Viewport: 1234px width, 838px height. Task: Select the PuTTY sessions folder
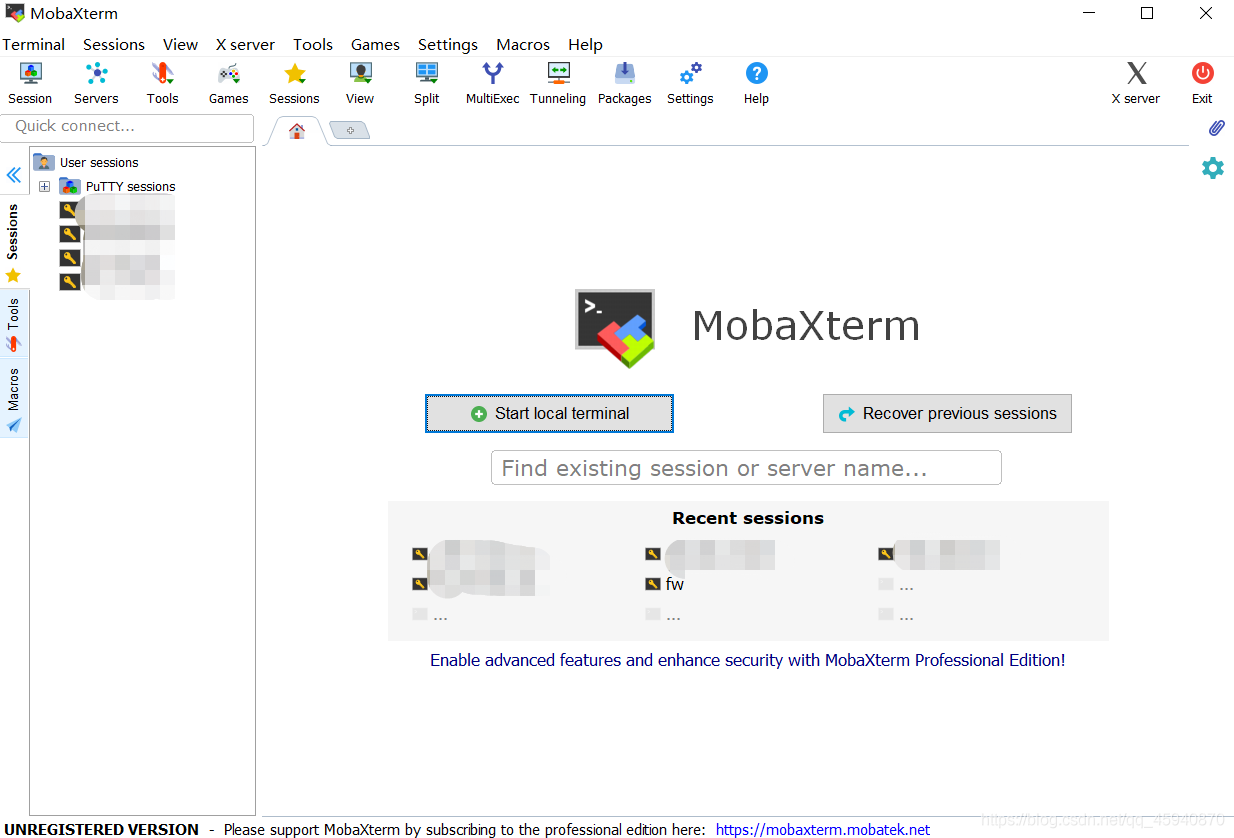(118, 187)
